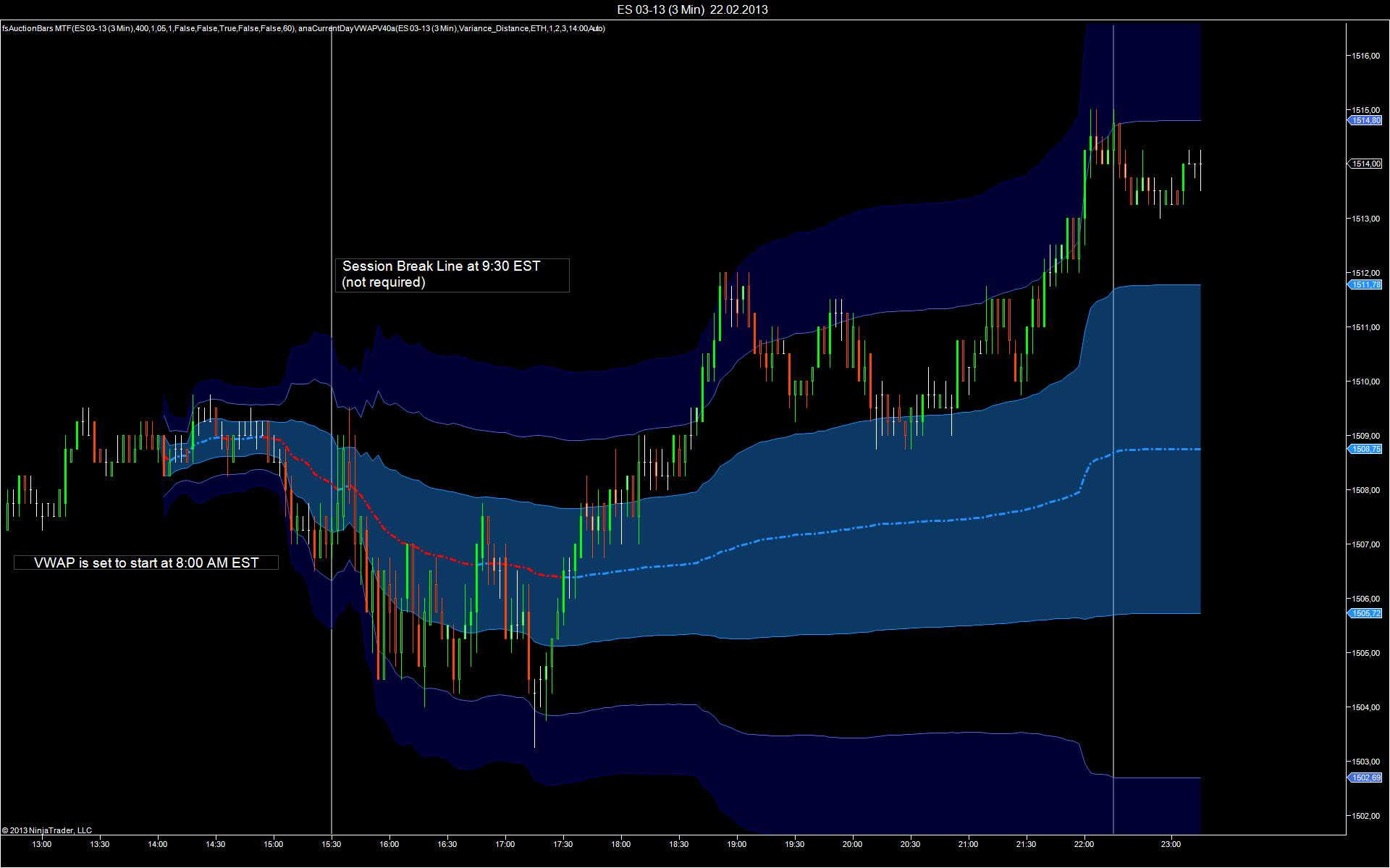Click the 13:00 time axis label
The height and width of the screenshot is (868, 1390).
[42, 844]
